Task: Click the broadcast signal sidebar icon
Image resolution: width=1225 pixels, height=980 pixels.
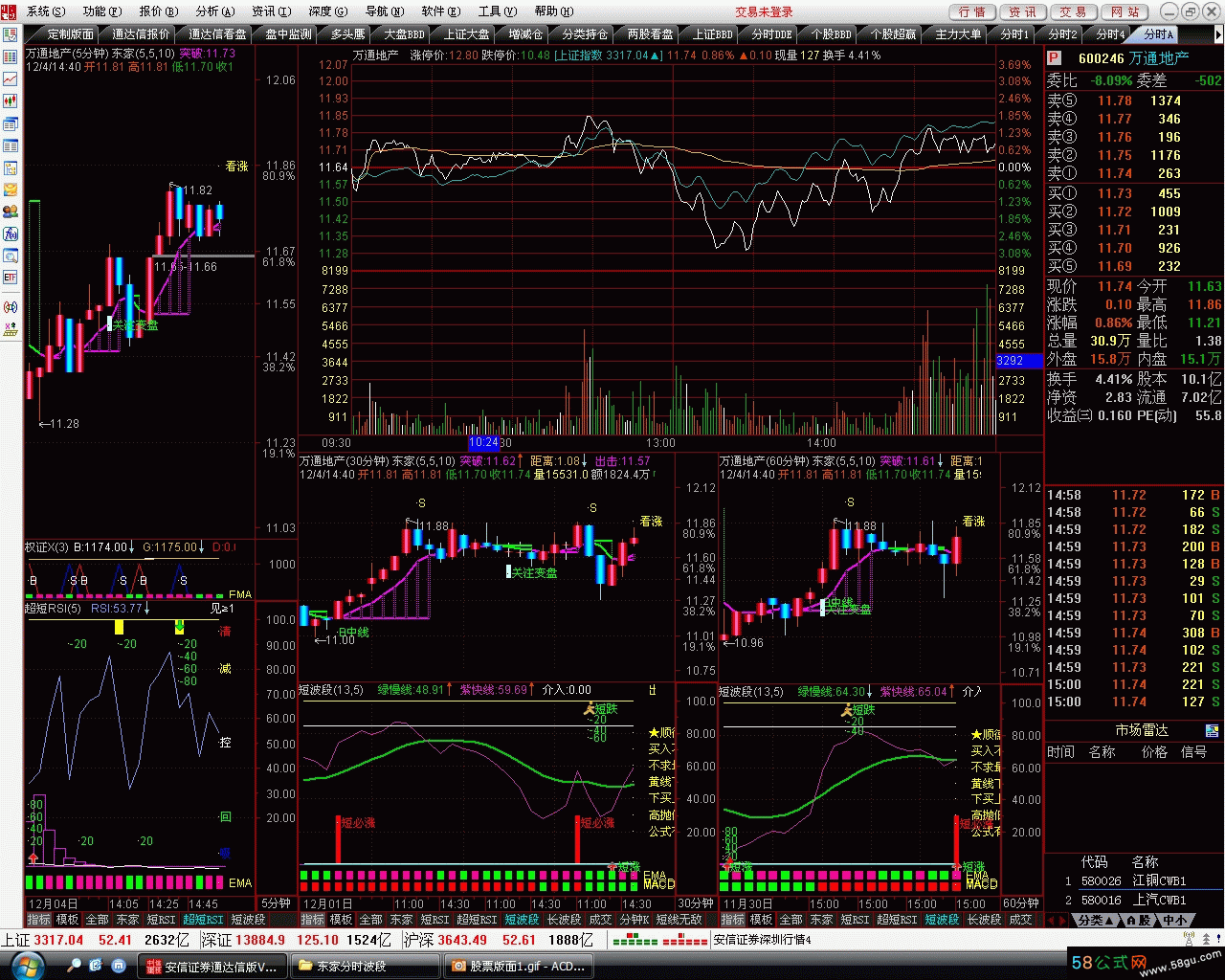Action: (x=11, y=306)
